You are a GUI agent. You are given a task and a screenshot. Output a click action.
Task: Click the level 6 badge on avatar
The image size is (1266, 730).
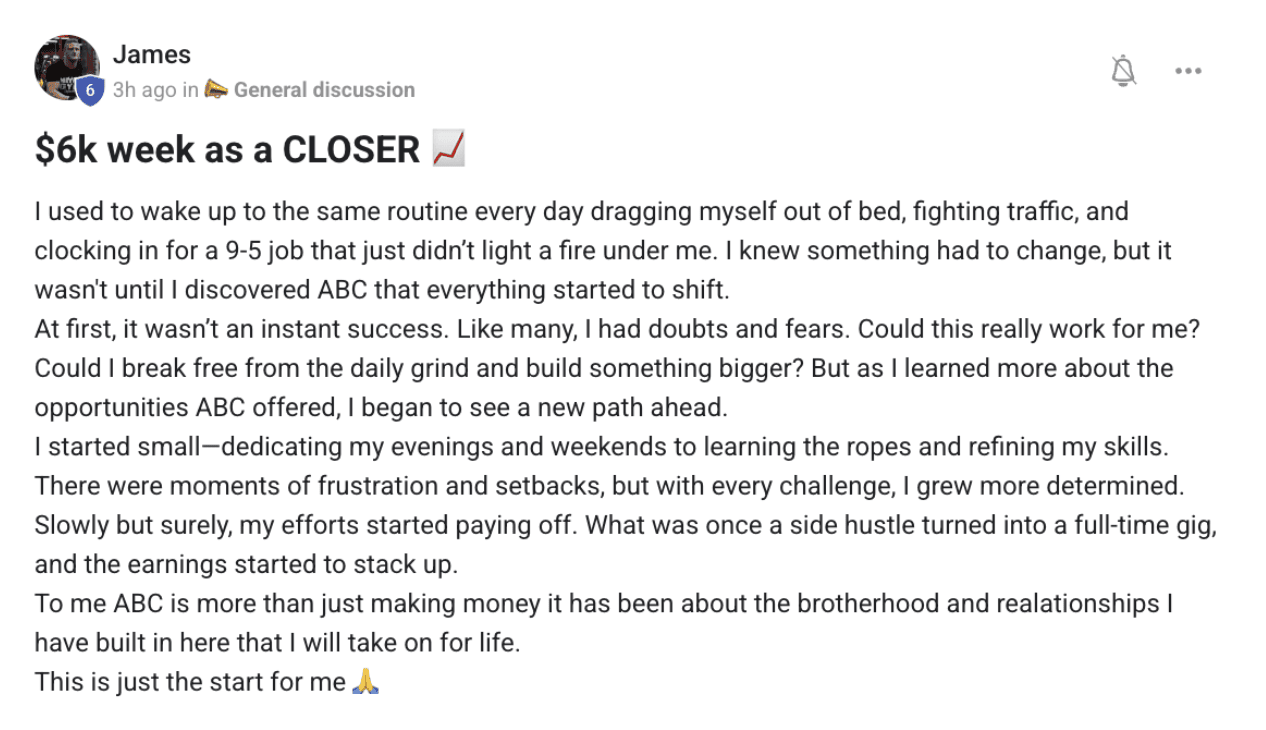(x=90, y=91)
